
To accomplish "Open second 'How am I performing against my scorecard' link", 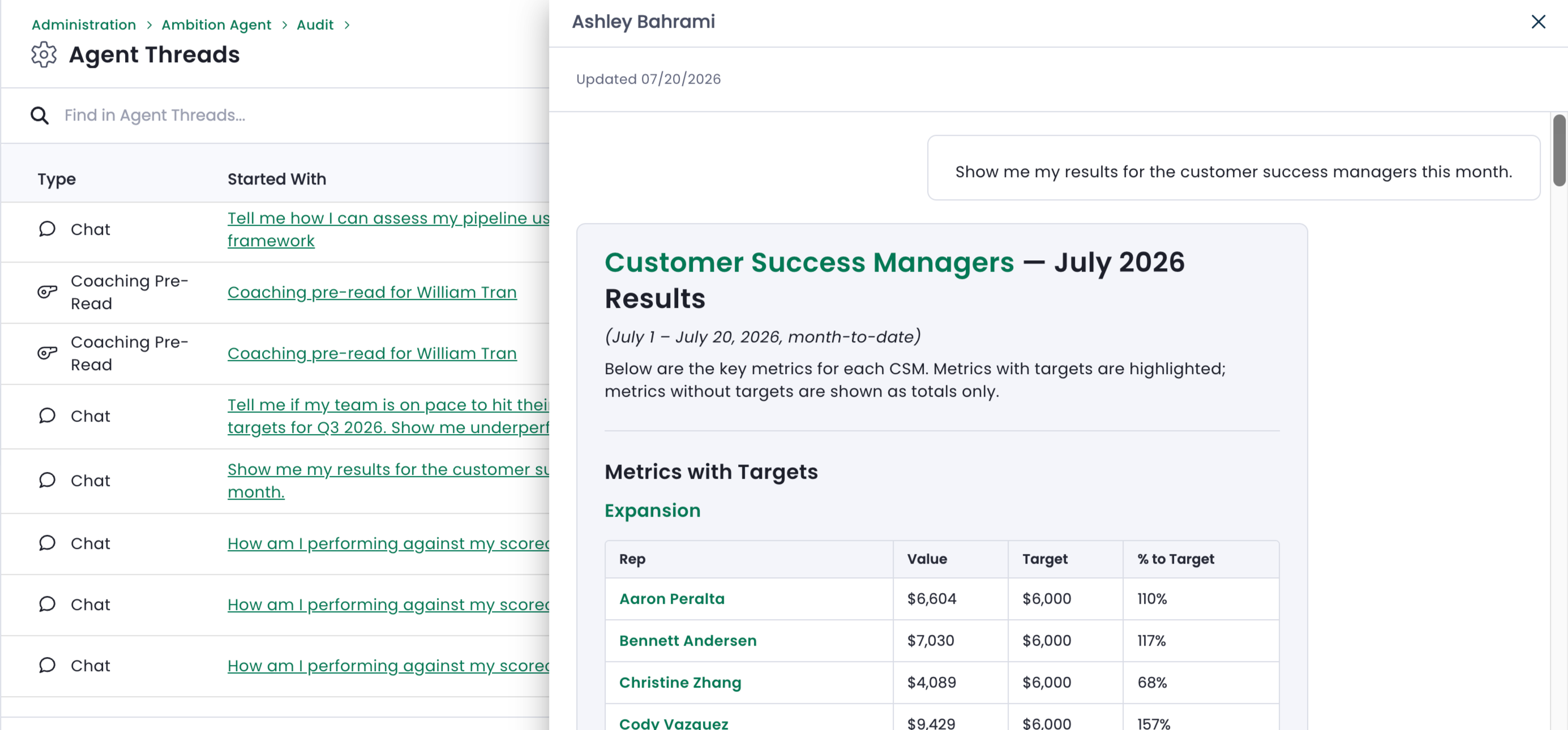I will pyautogui.click(x=388, y=605).
